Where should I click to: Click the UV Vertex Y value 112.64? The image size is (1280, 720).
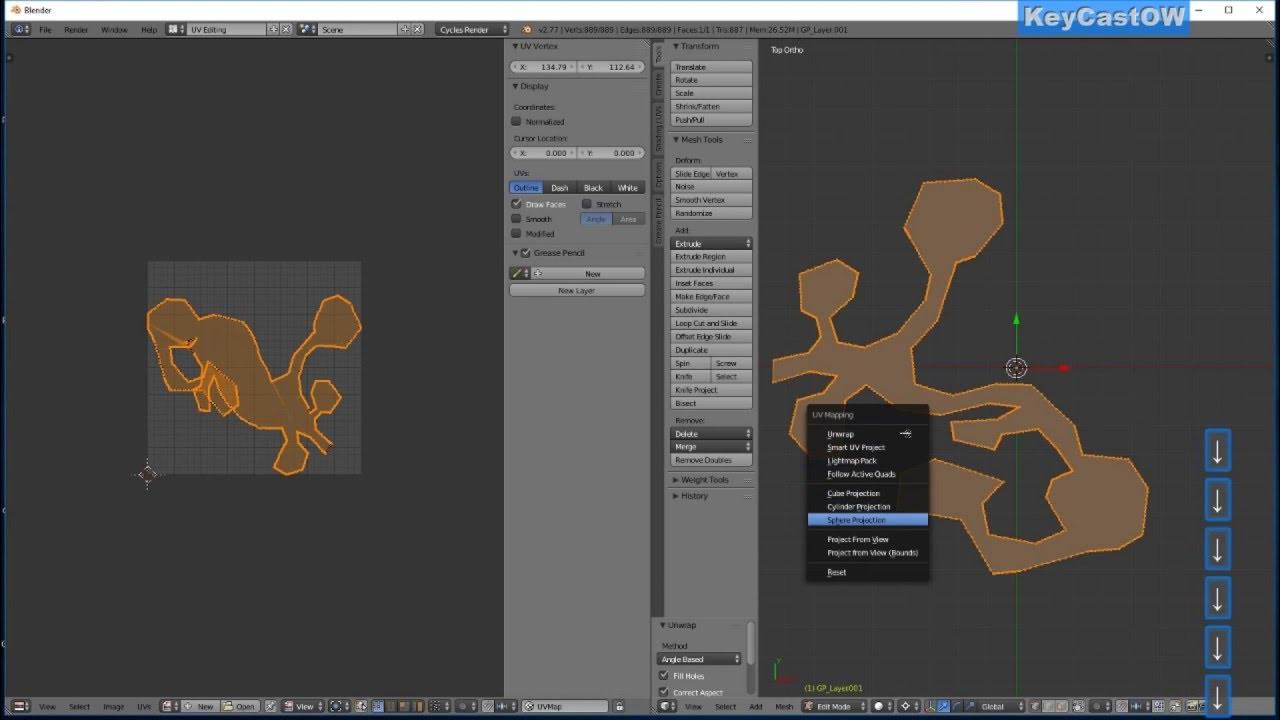611,67
